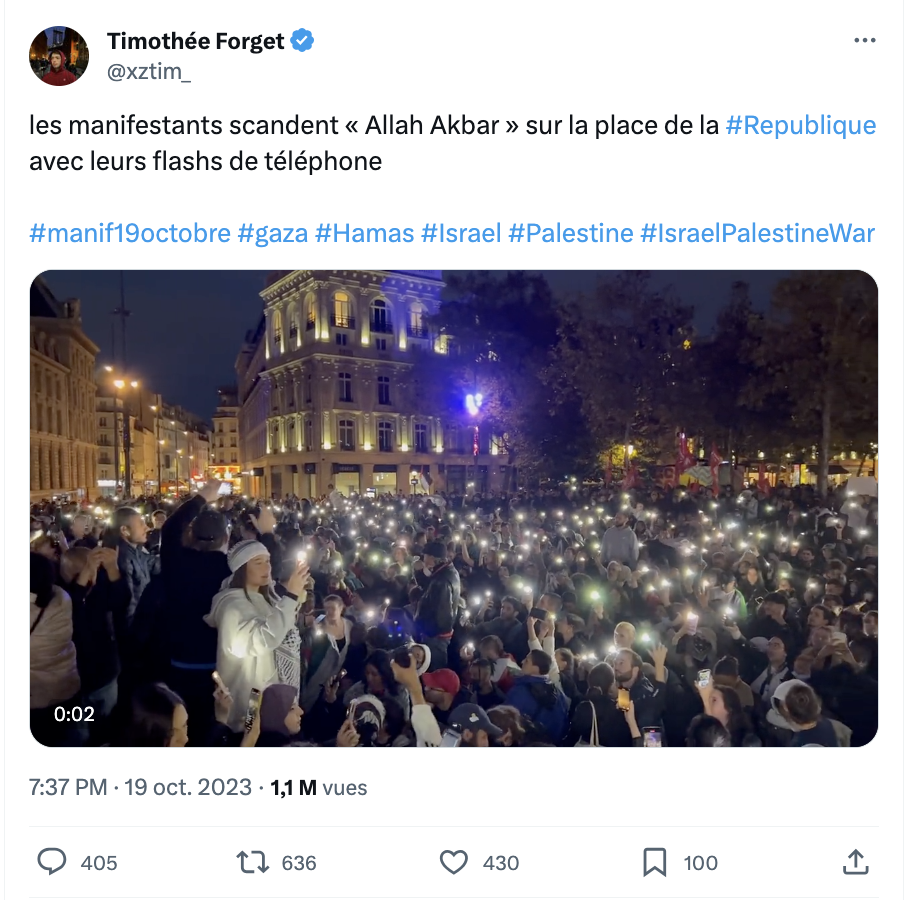This screenshot has width=908, height=900.
Task: Click the 1,1 M vues count
Action: coord(318,788)
